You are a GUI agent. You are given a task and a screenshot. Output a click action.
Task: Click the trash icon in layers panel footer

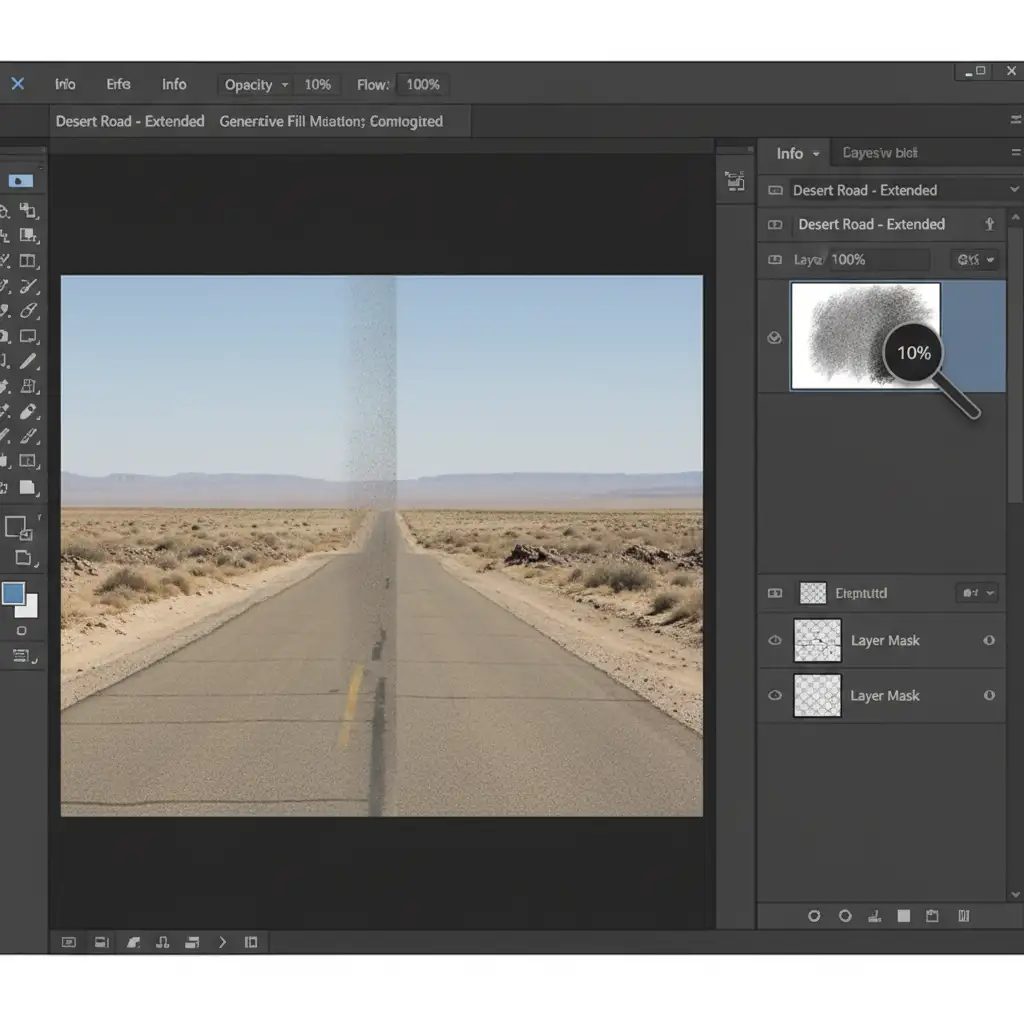click(964, 915)
